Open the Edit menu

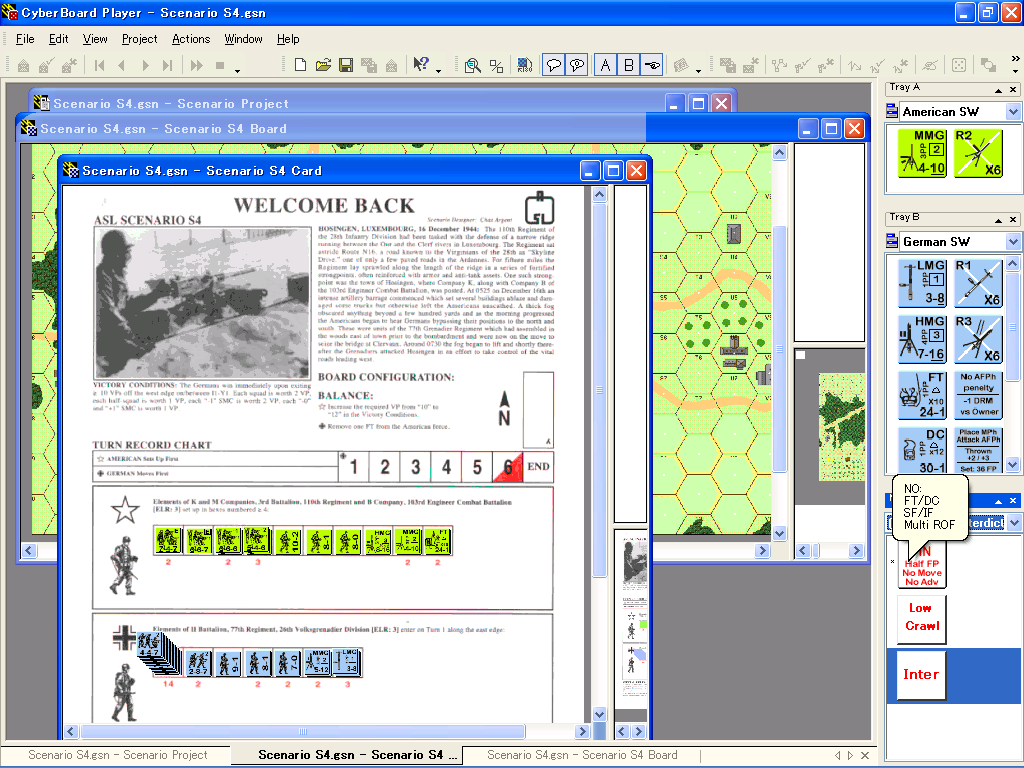(x=58, y=39)
